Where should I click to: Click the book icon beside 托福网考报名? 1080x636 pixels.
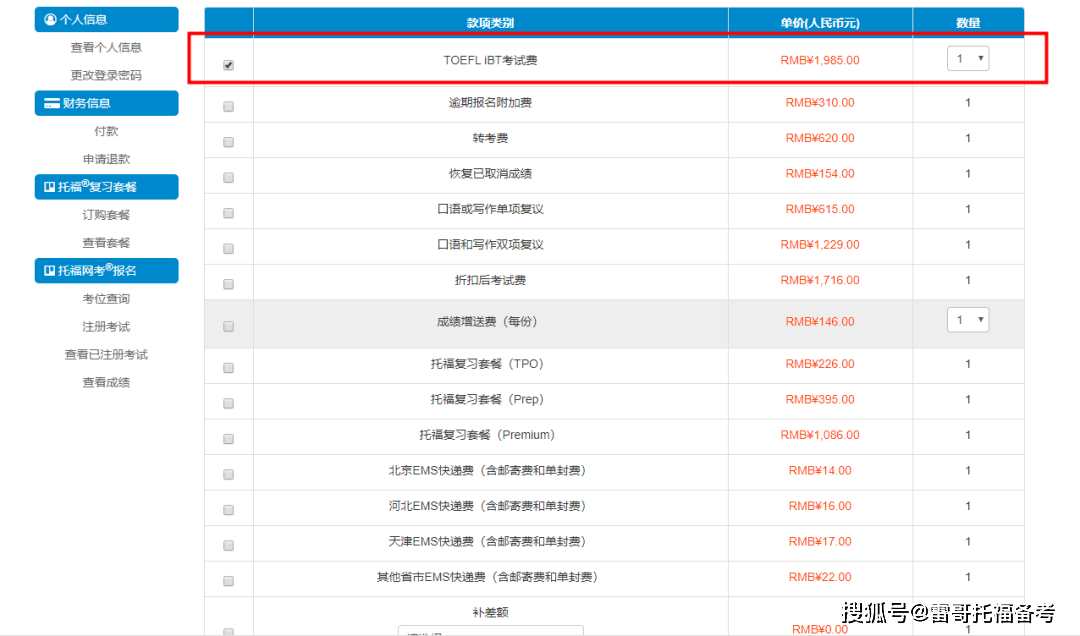pyautogui.click(x=50, y=271)
